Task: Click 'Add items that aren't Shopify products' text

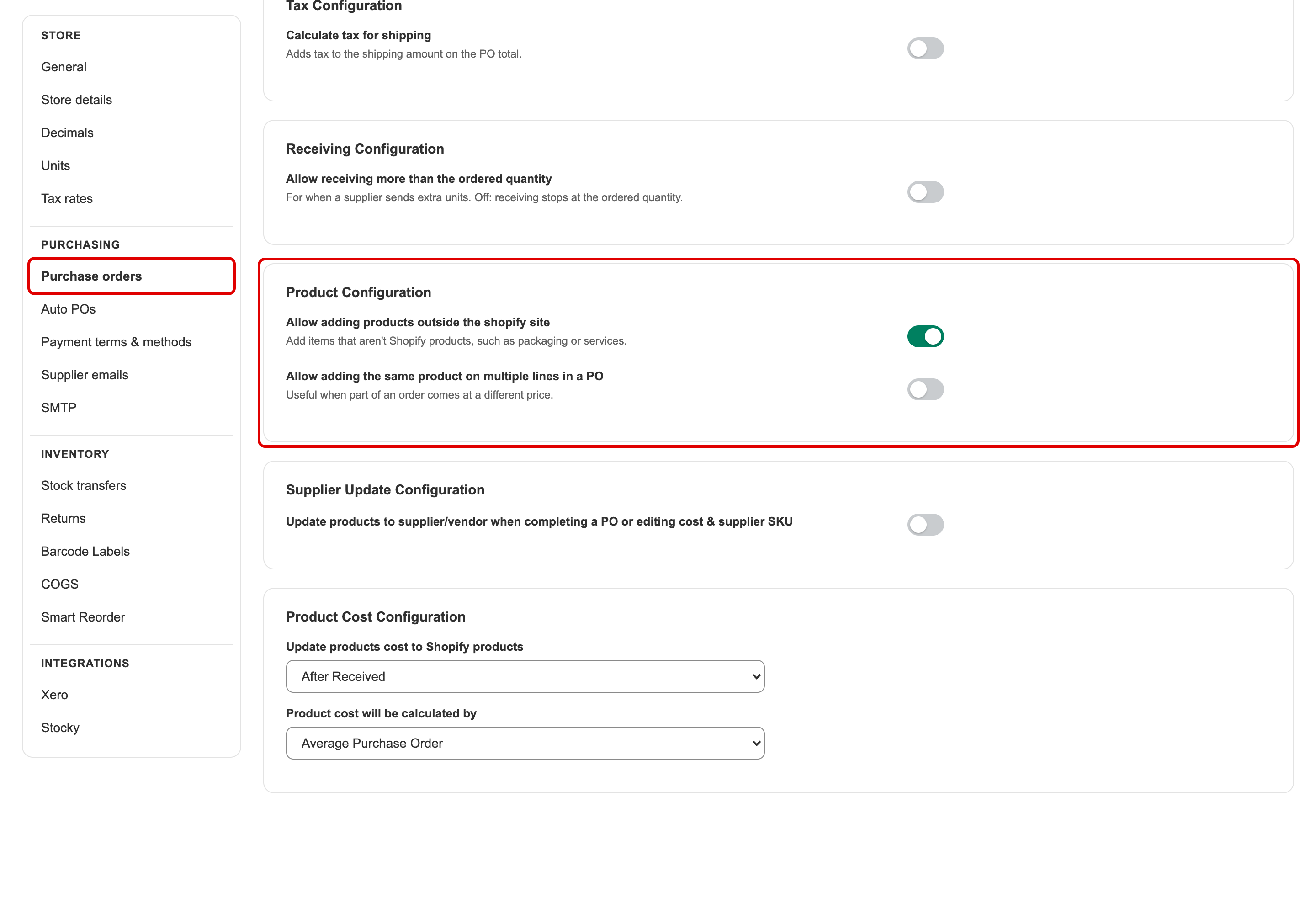Action: (x=456, y=341)
